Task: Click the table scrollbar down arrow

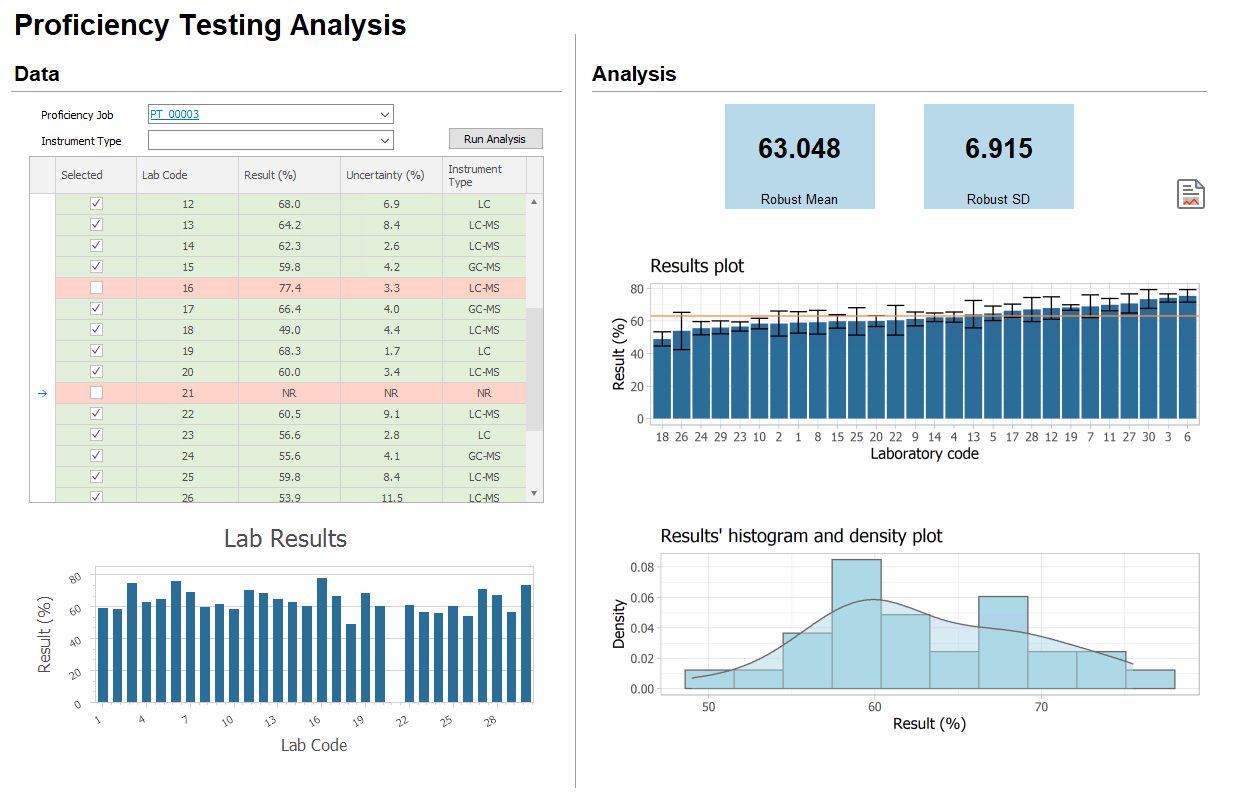Action: [x=534, y=493]
